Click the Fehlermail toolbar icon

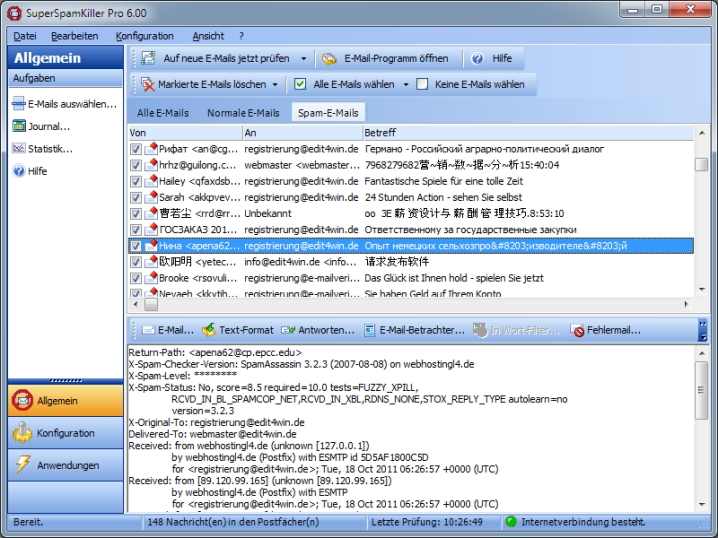click(578, 330)
